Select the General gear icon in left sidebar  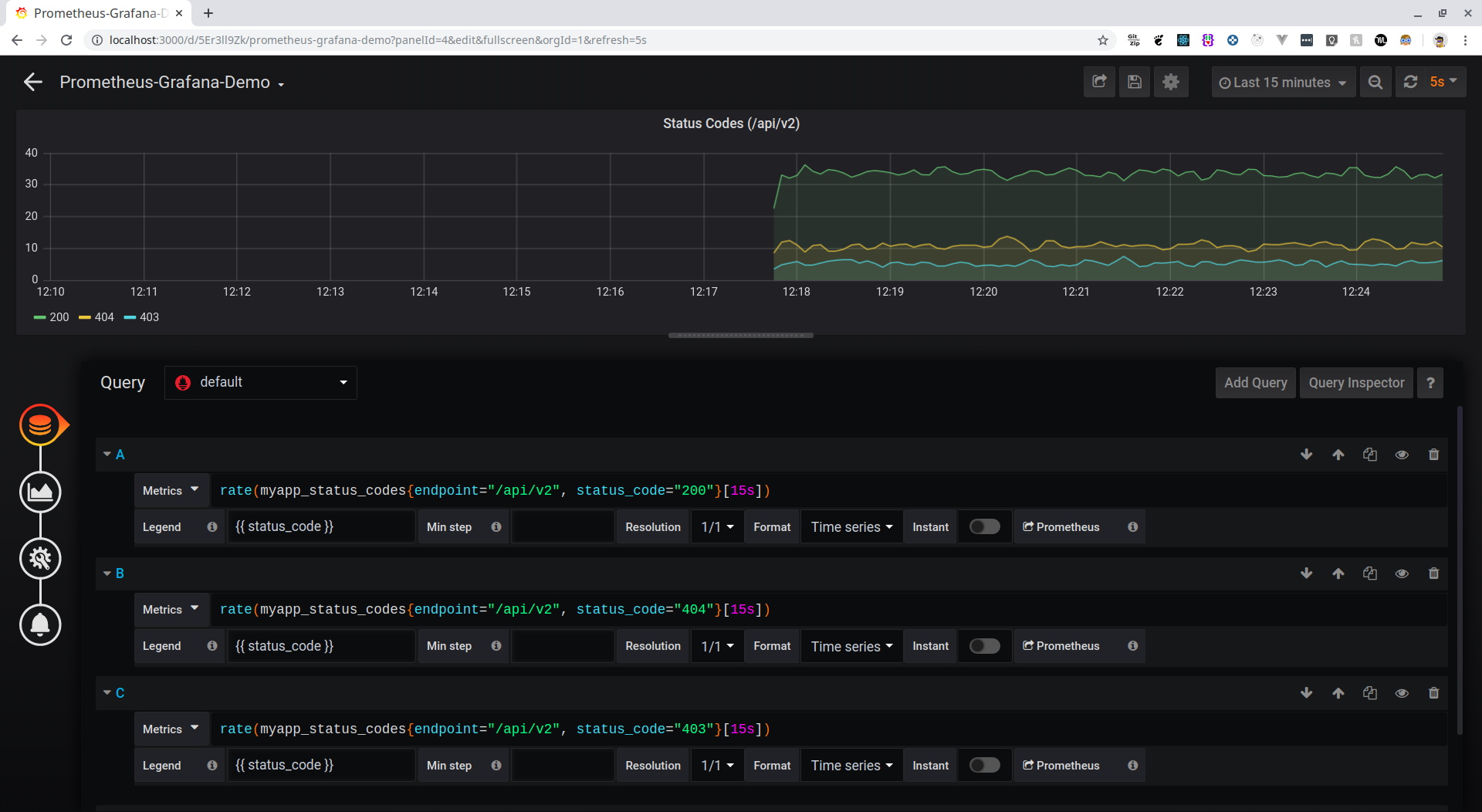(40, 558)
